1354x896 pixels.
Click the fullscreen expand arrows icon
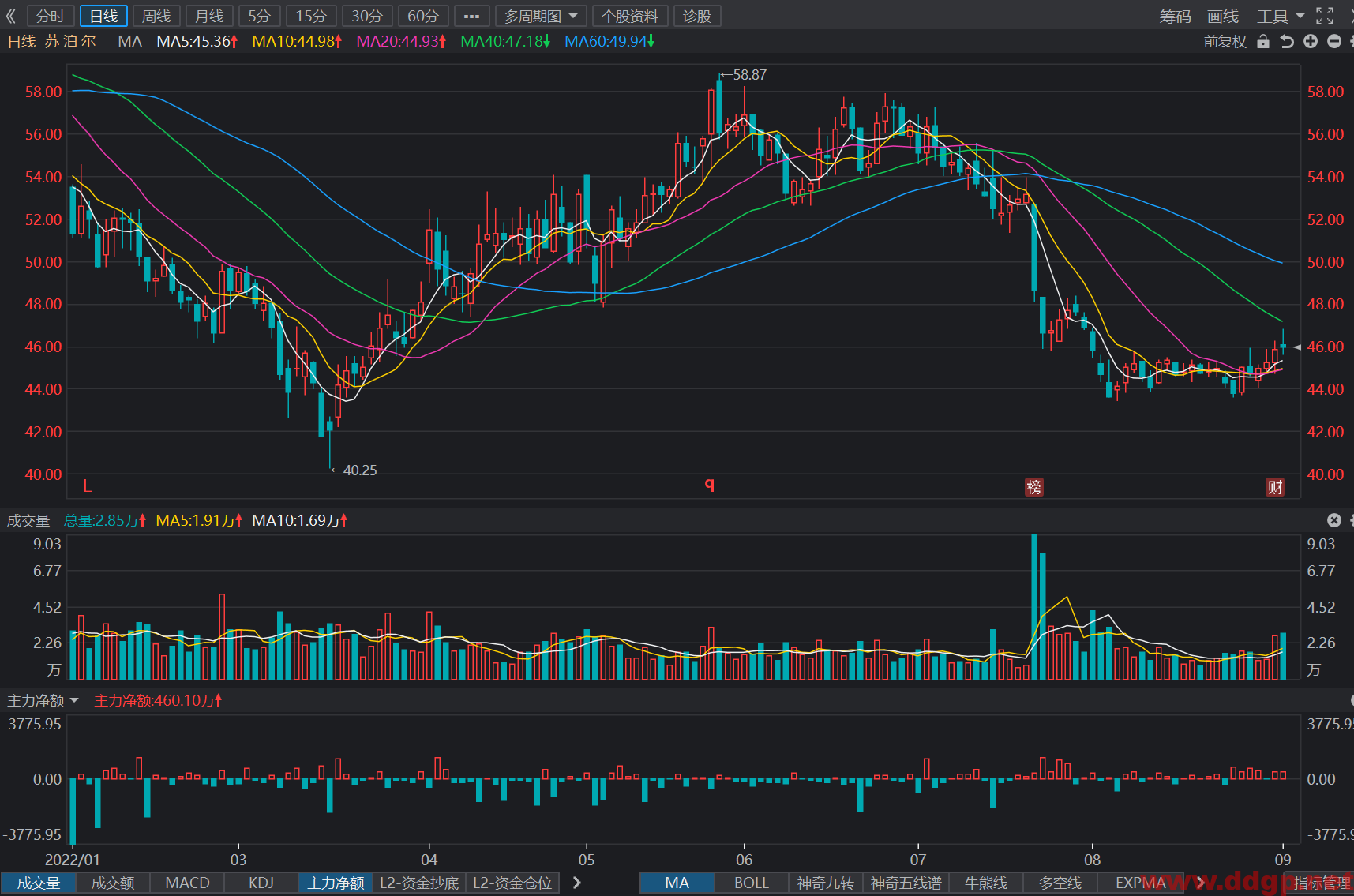tap(1325, 16)
